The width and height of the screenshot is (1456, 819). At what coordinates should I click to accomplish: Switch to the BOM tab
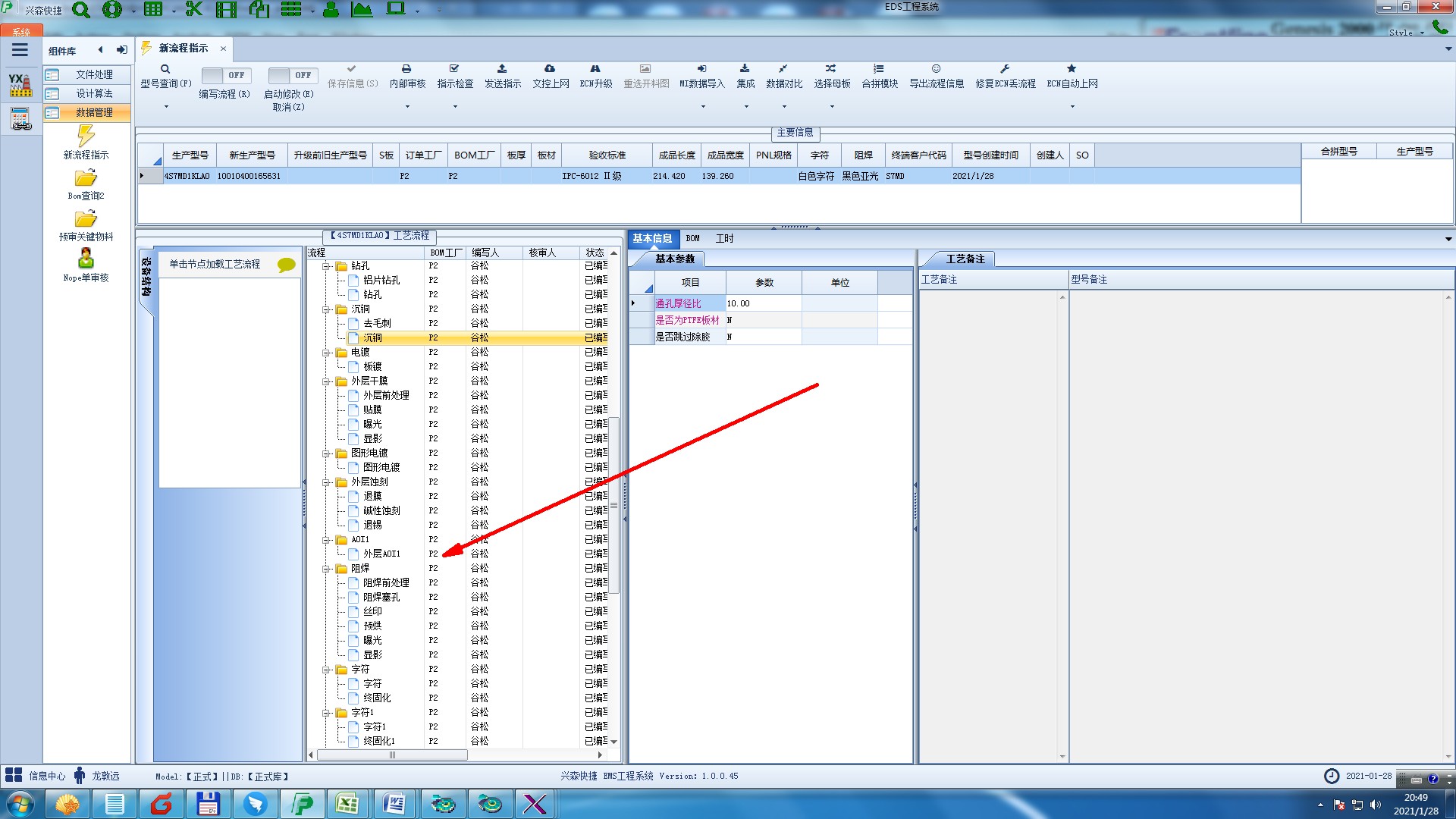click(x=692, y=238)
